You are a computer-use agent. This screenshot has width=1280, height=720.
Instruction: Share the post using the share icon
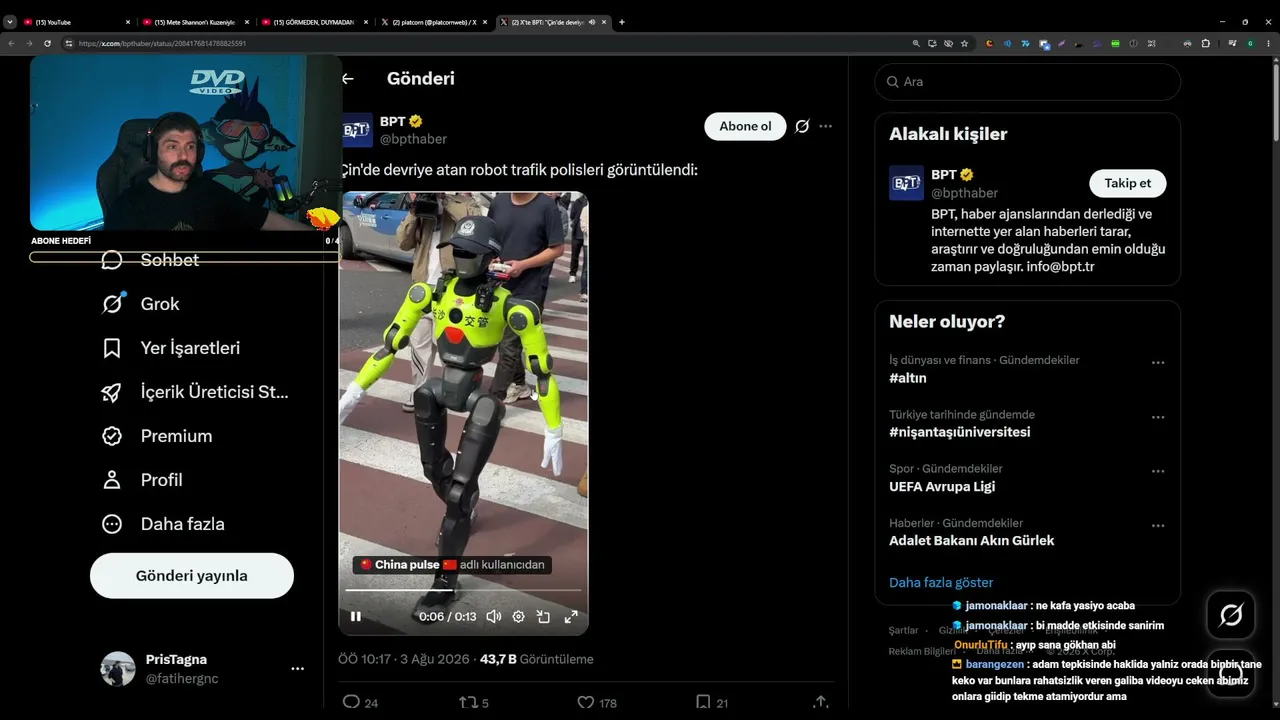click(821, 702)
